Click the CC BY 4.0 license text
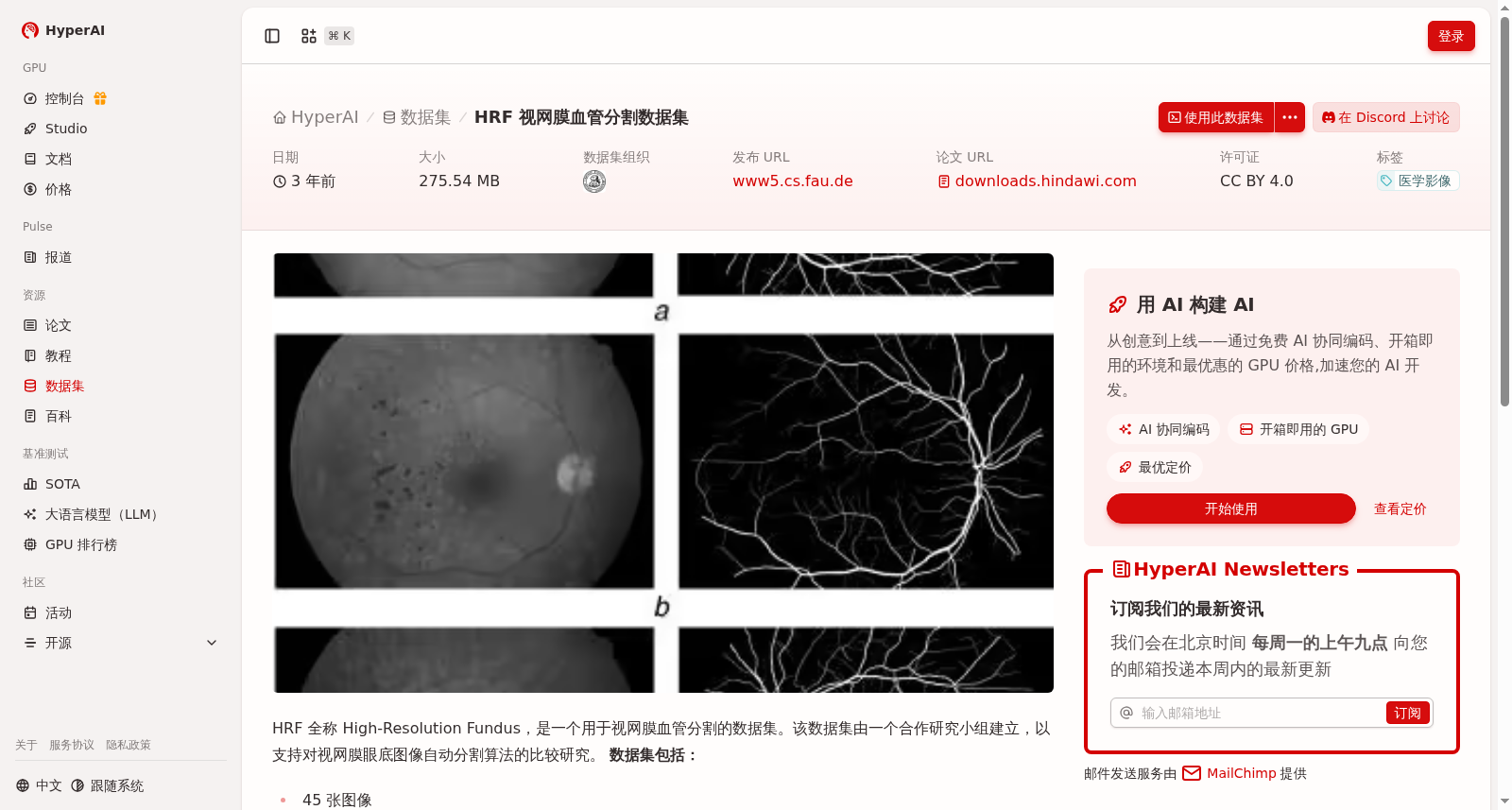 1256,181
